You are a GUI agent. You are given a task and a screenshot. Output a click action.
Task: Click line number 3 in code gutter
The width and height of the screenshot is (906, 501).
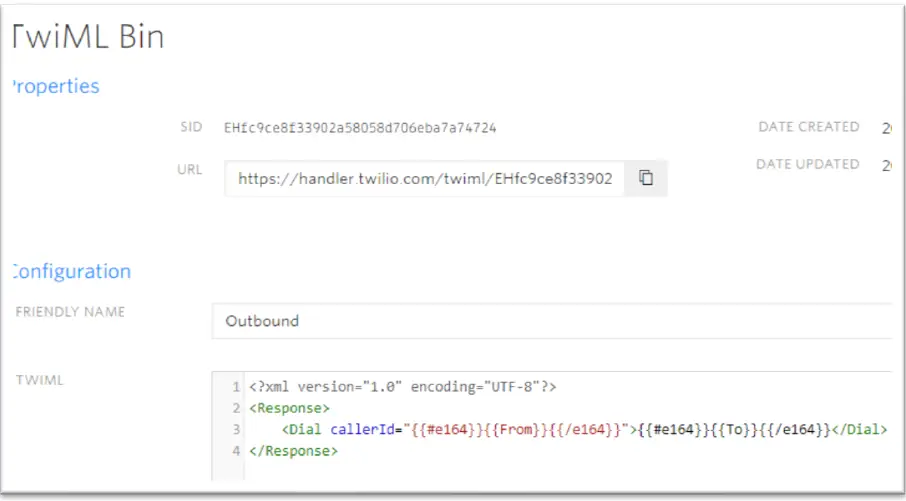tap(236, 429)
